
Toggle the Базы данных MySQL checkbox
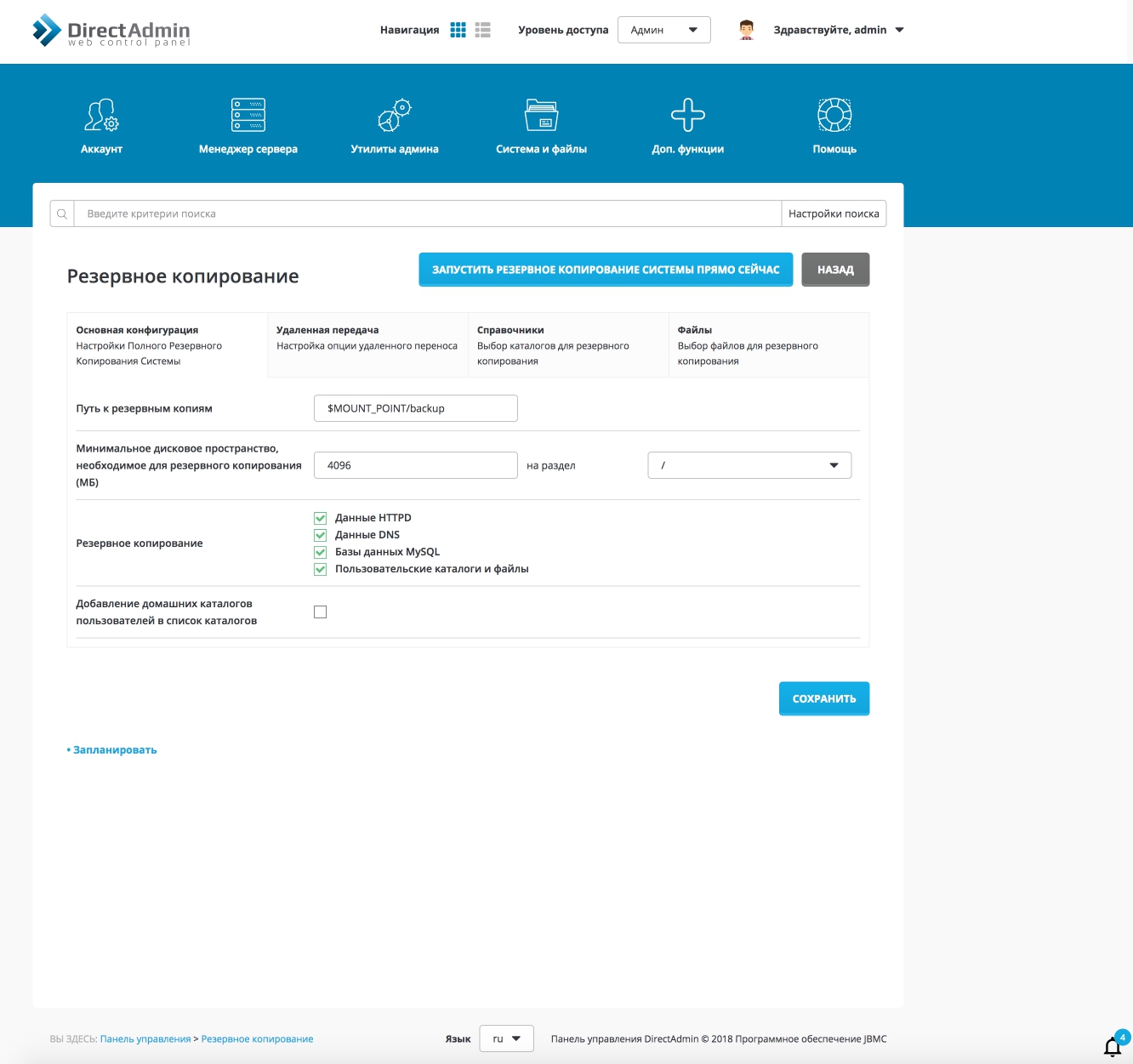click(x=321, y=552)
